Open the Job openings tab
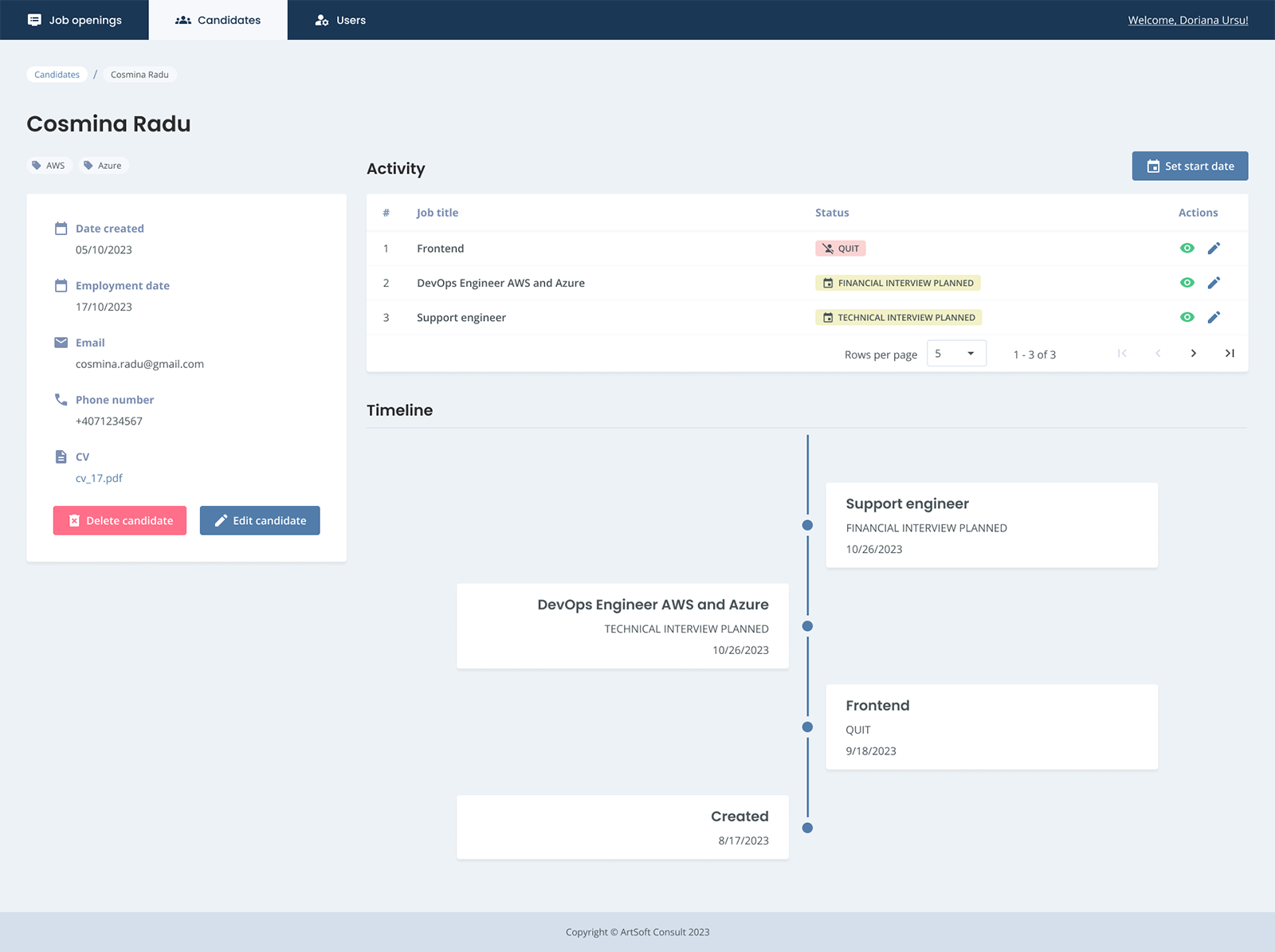The width and height of the screenshot is (1275, 952). [x=74, y=20]
